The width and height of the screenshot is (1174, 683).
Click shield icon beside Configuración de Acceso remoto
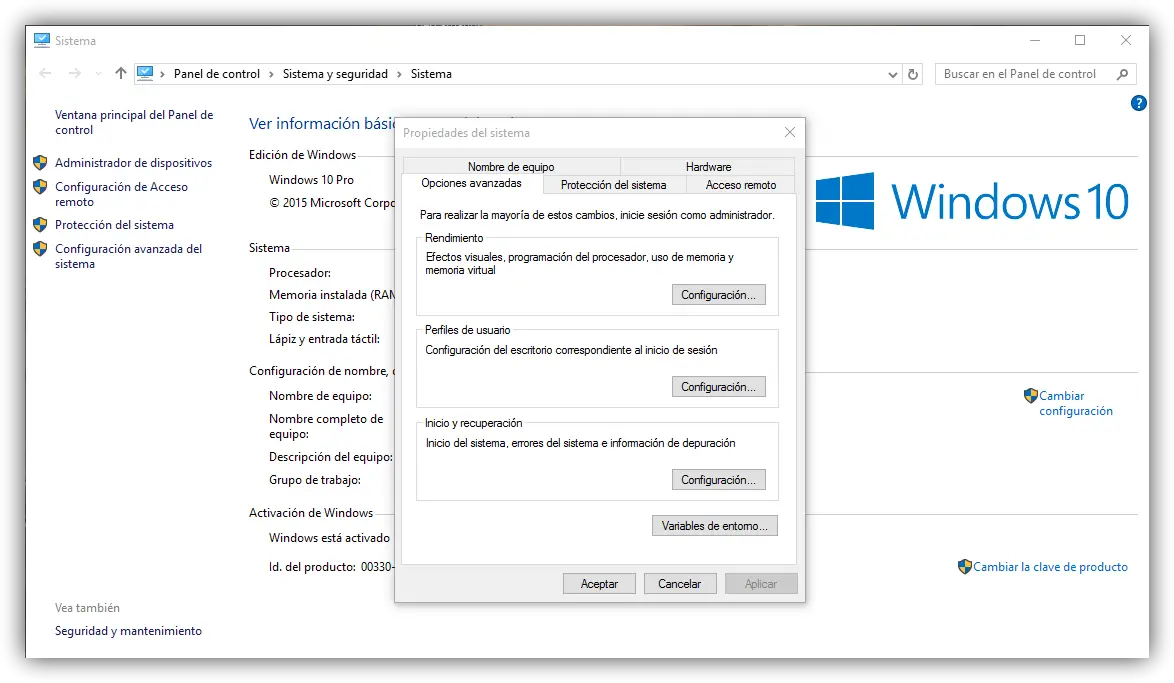click(40, 186)
